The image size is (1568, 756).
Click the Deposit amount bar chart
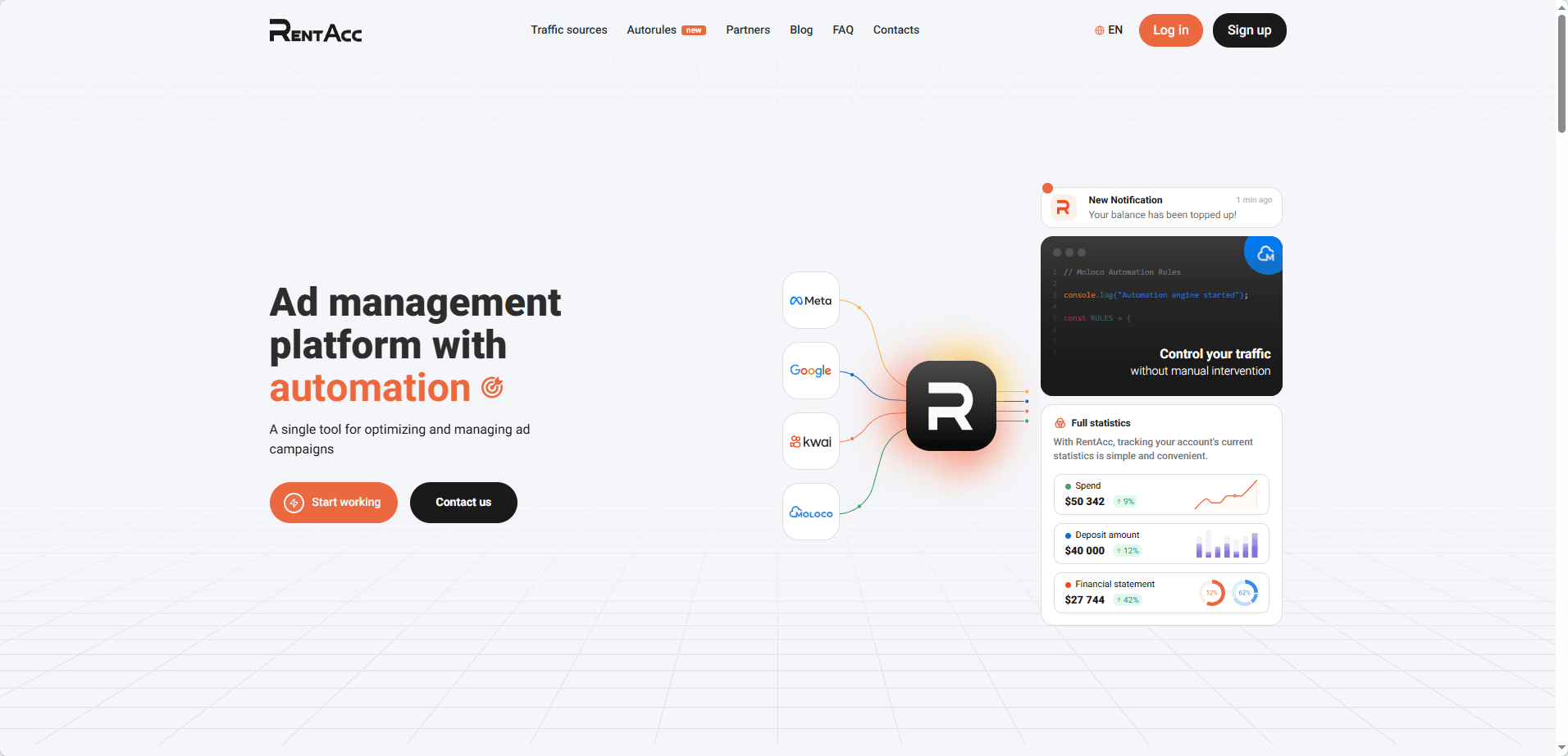(x=1227, y=544)
